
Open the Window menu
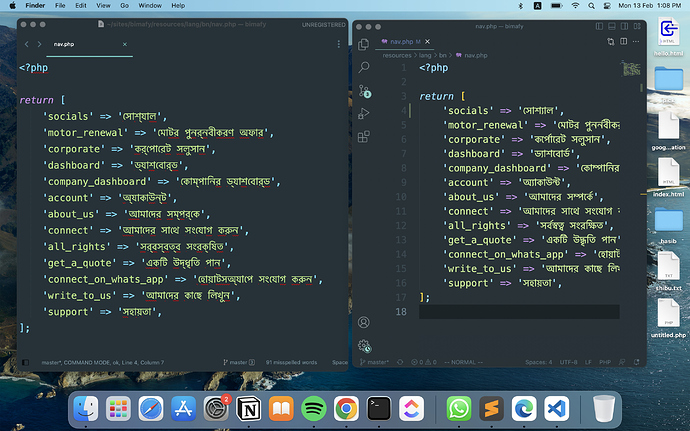(x=150, y=6)
